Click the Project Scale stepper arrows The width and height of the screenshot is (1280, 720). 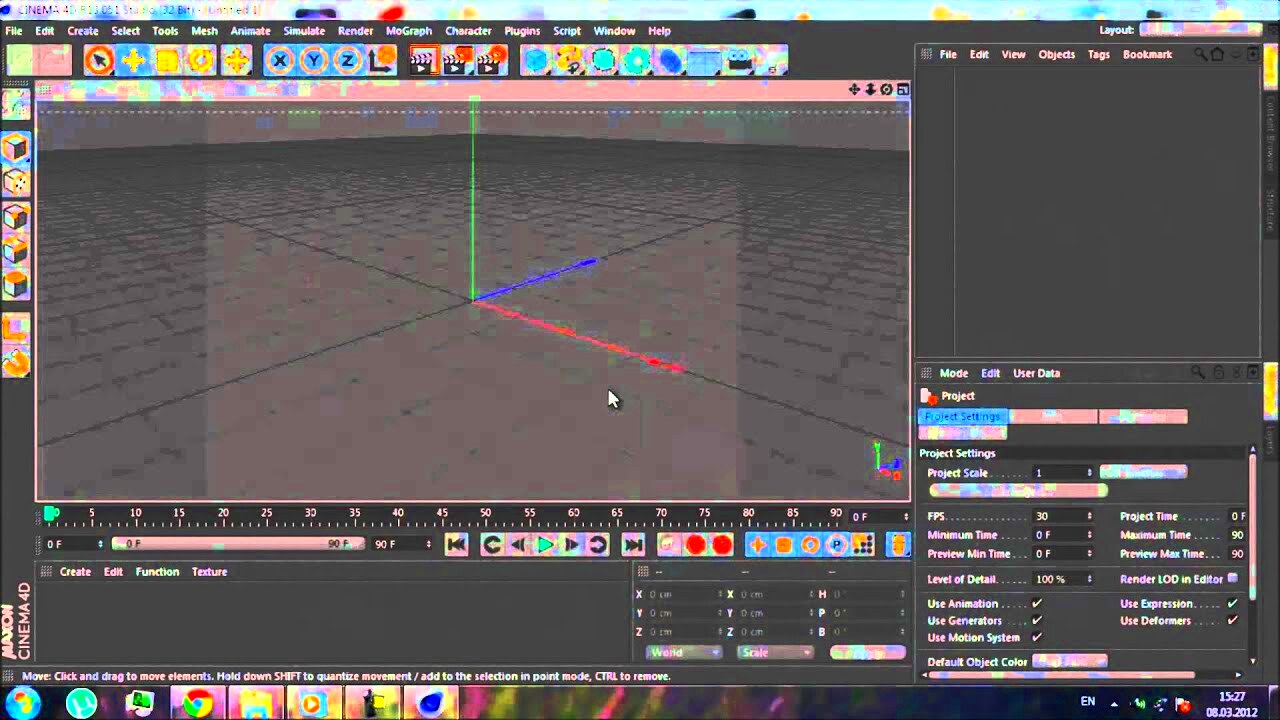(x=1089, y=472)
